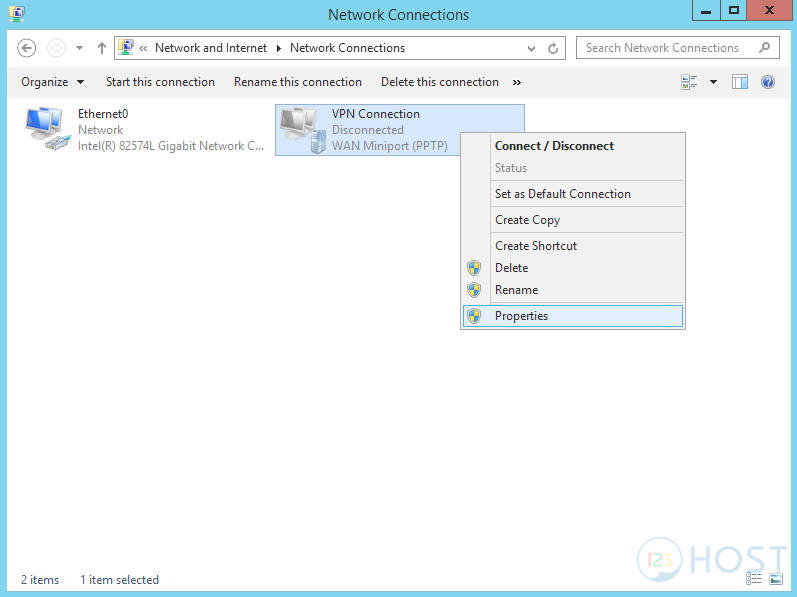Click the Ethernet0 name text
The width and height of the screenshot is (797, 597).
[x=103, y=114]
